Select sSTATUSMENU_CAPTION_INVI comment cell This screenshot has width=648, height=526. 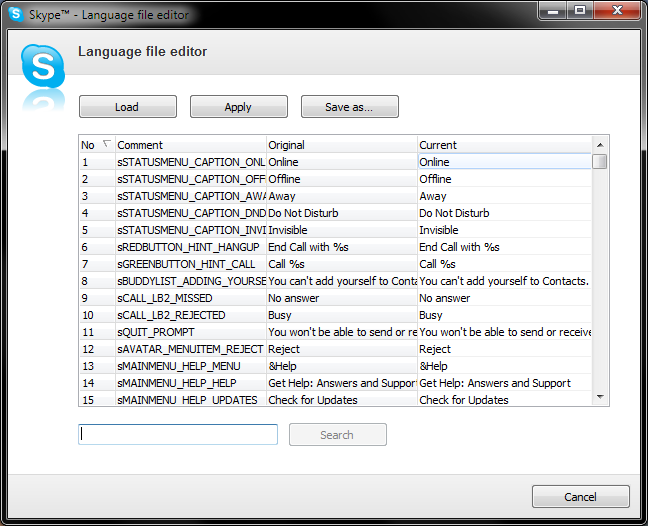191,230
